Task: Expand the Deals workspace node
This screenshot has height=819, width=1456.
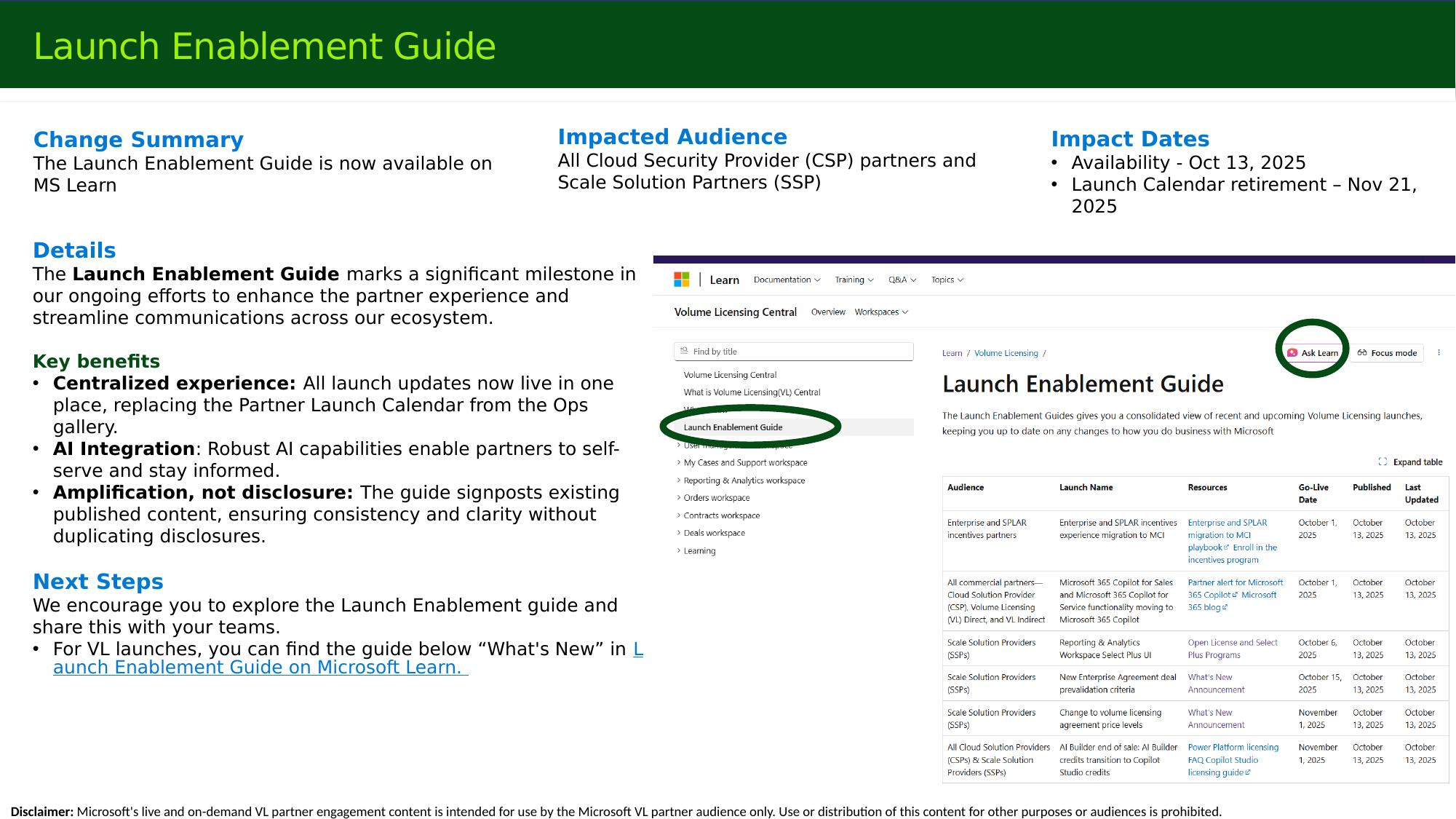Action: 712,533
